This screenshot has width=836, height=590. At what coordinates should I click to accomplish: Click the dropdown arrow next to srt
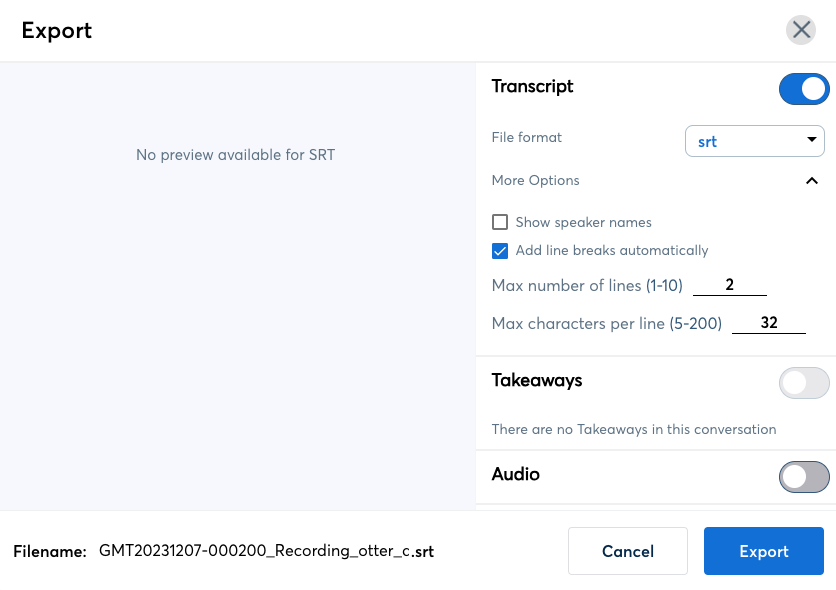pos(812,141)
